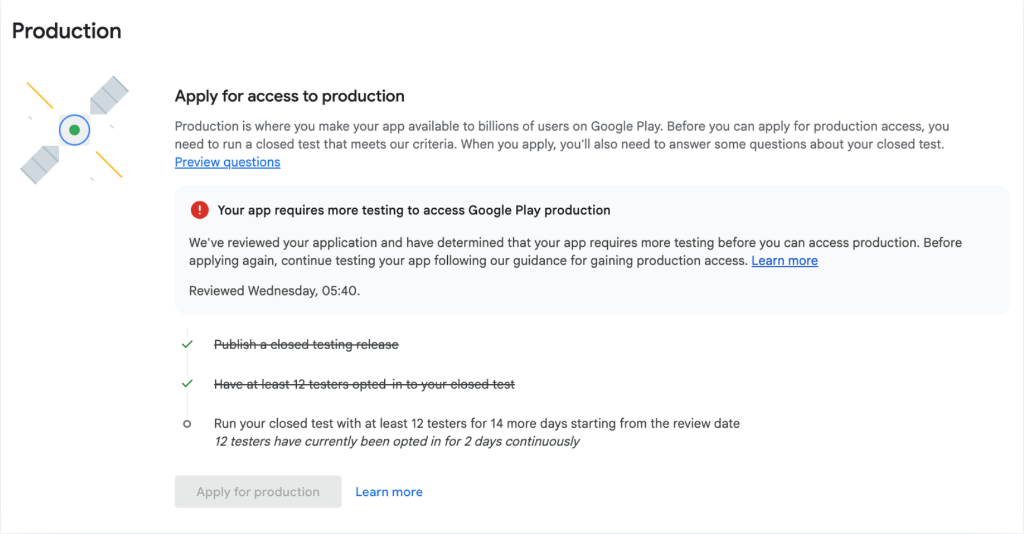Viewport: 1024px width, 534px height.
Task: Click the green checkmark beside Publish closed testing release
Action: (187, 344)
